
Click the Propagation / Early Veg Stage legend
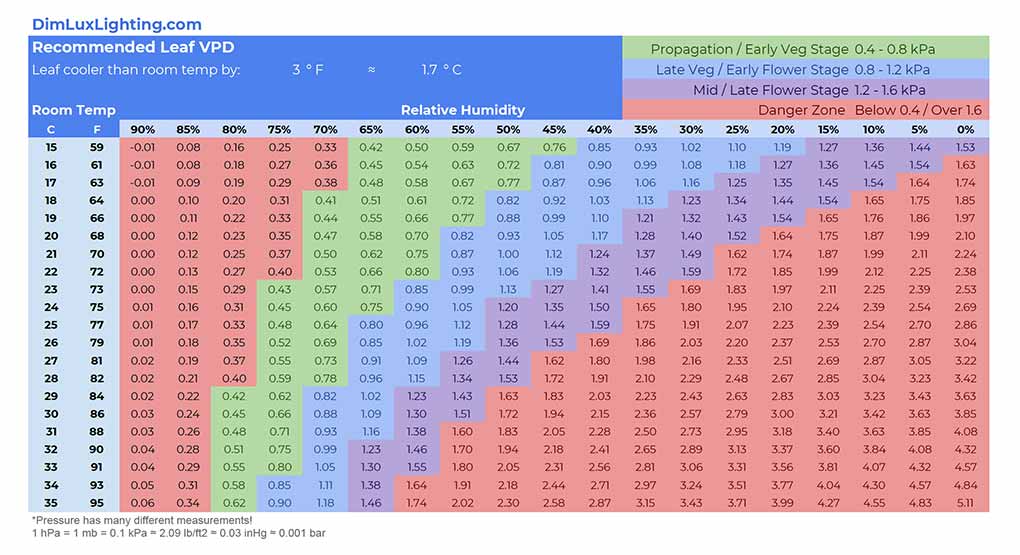pyautogui.click(x=805, y=49)
